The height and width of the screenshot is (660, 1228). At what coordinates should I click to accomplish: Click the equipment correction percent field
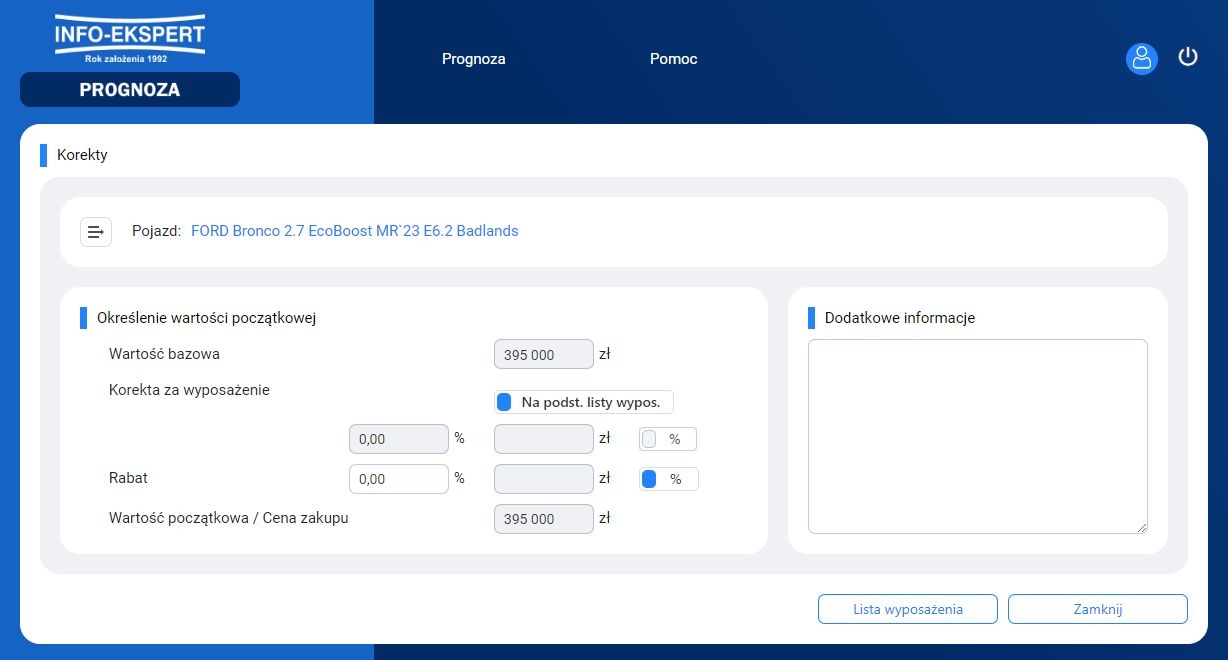[398, 439]
